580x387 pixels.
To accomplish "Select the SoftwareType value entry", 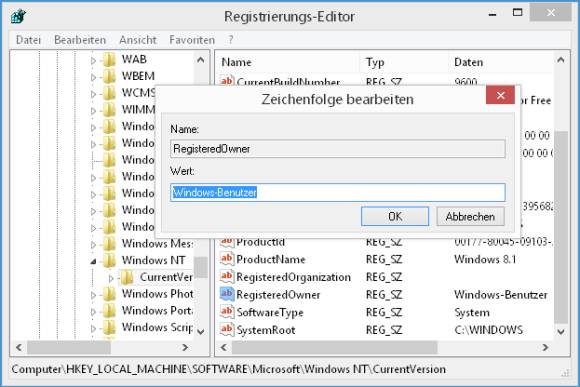I will tap(270, 313).
